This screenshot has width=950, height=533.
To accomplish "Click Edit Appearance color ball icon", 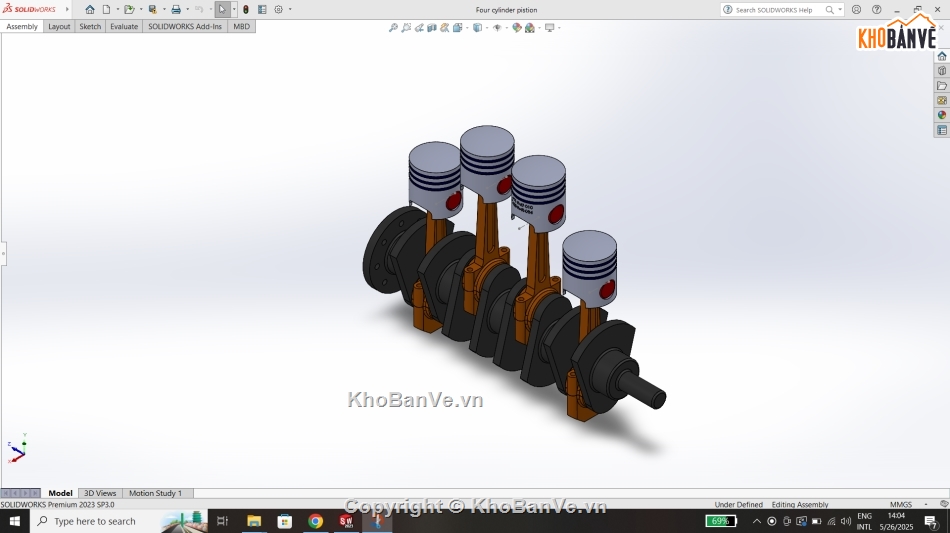I will 517,27.
